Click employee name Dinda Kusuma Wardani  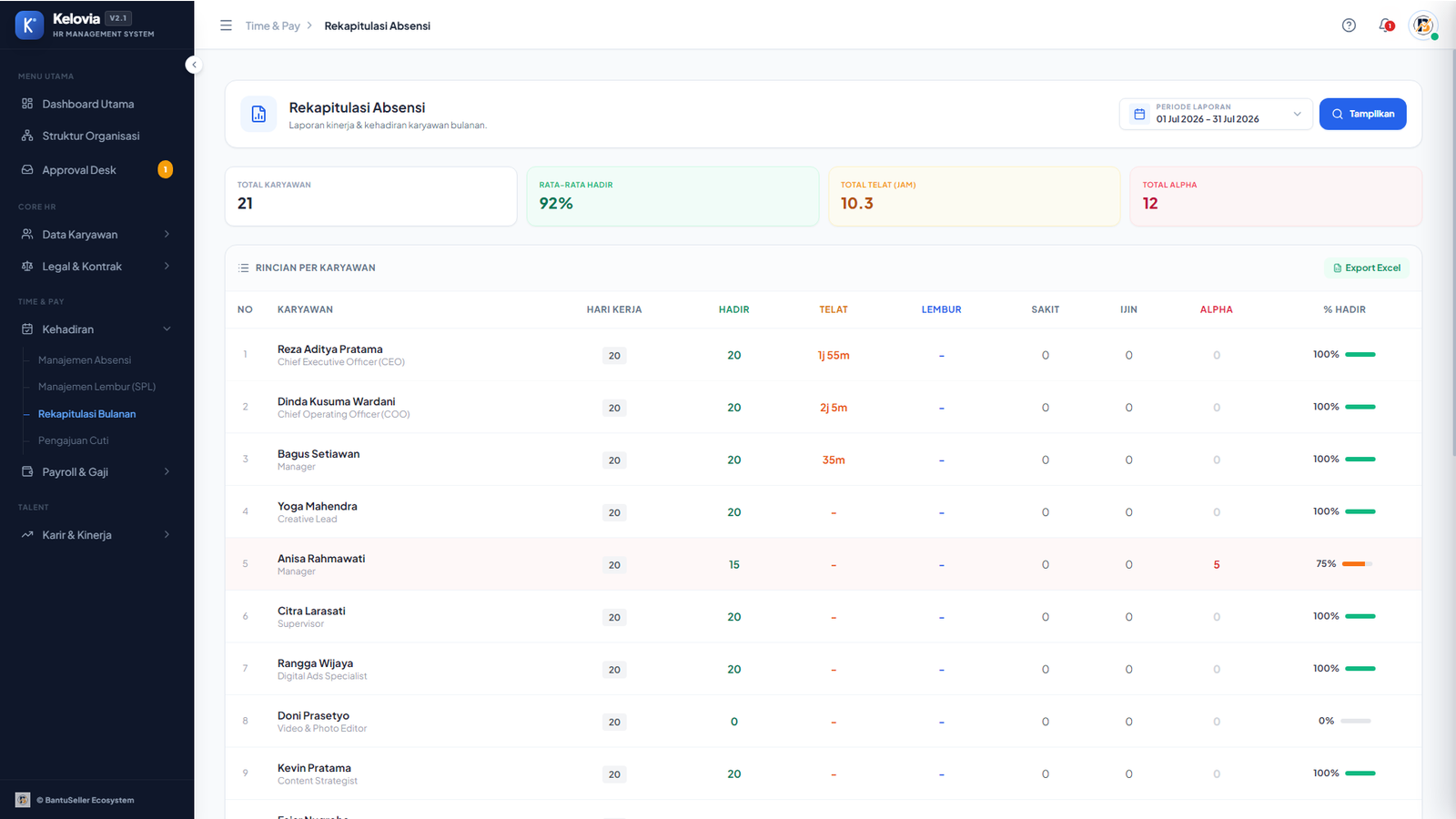(336, 401)
